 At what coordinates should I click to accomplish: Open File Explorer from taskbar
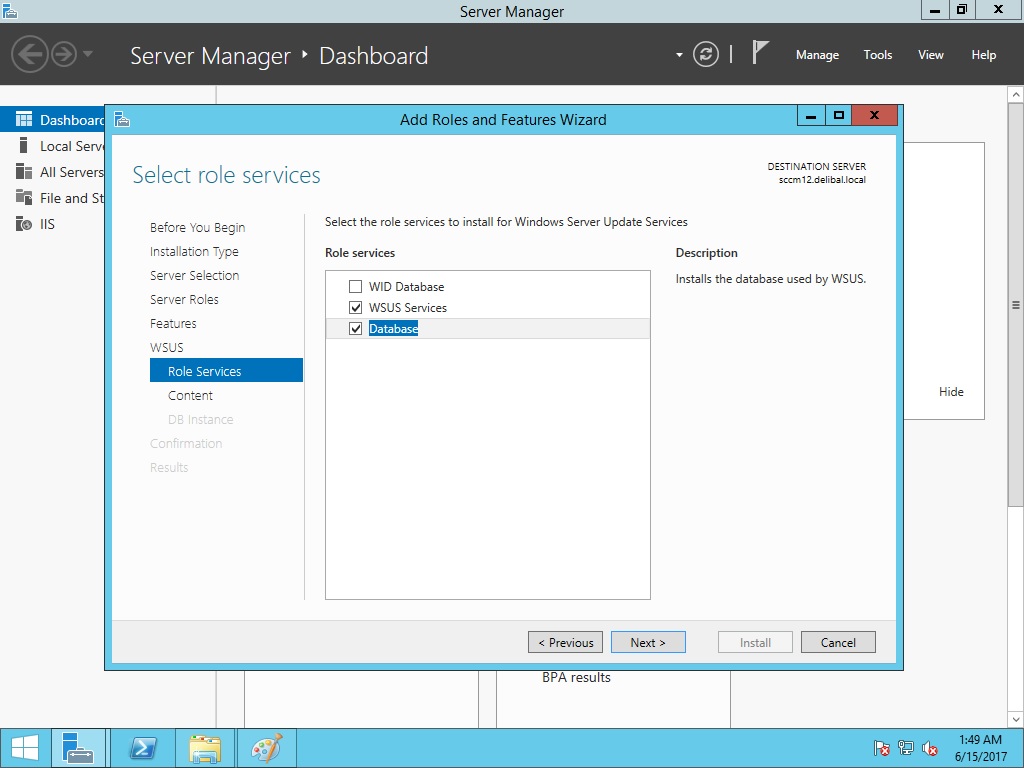click(x=205, y=748)
